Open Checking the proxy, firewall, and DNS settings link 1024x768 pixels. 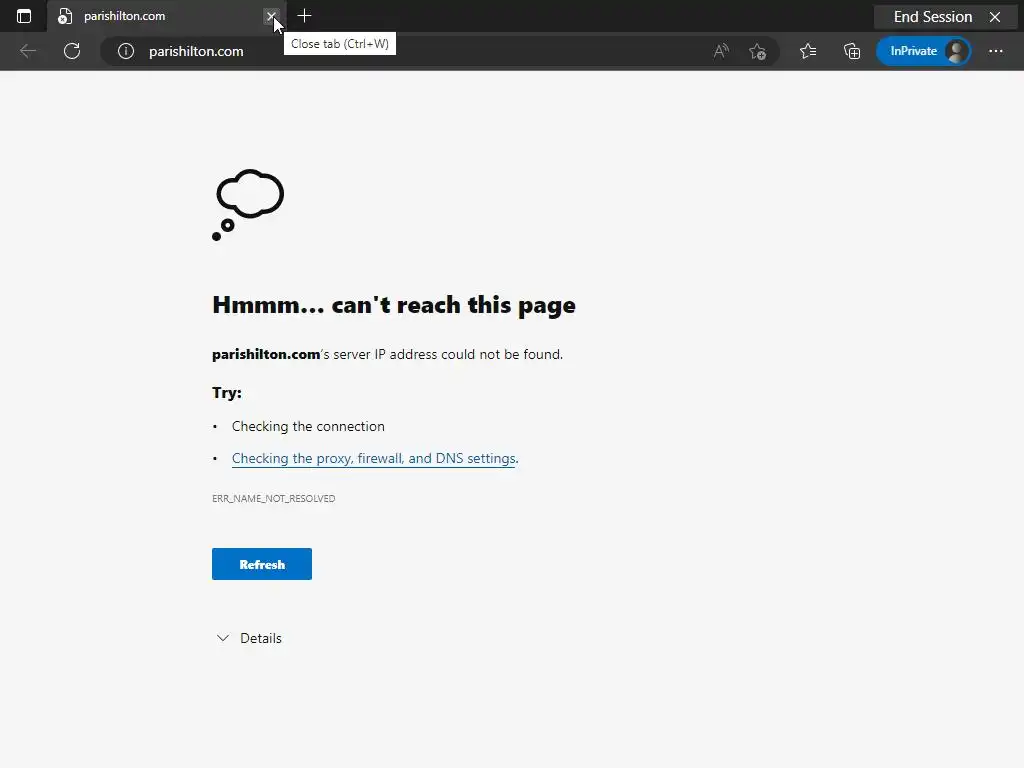pos(375,458)
